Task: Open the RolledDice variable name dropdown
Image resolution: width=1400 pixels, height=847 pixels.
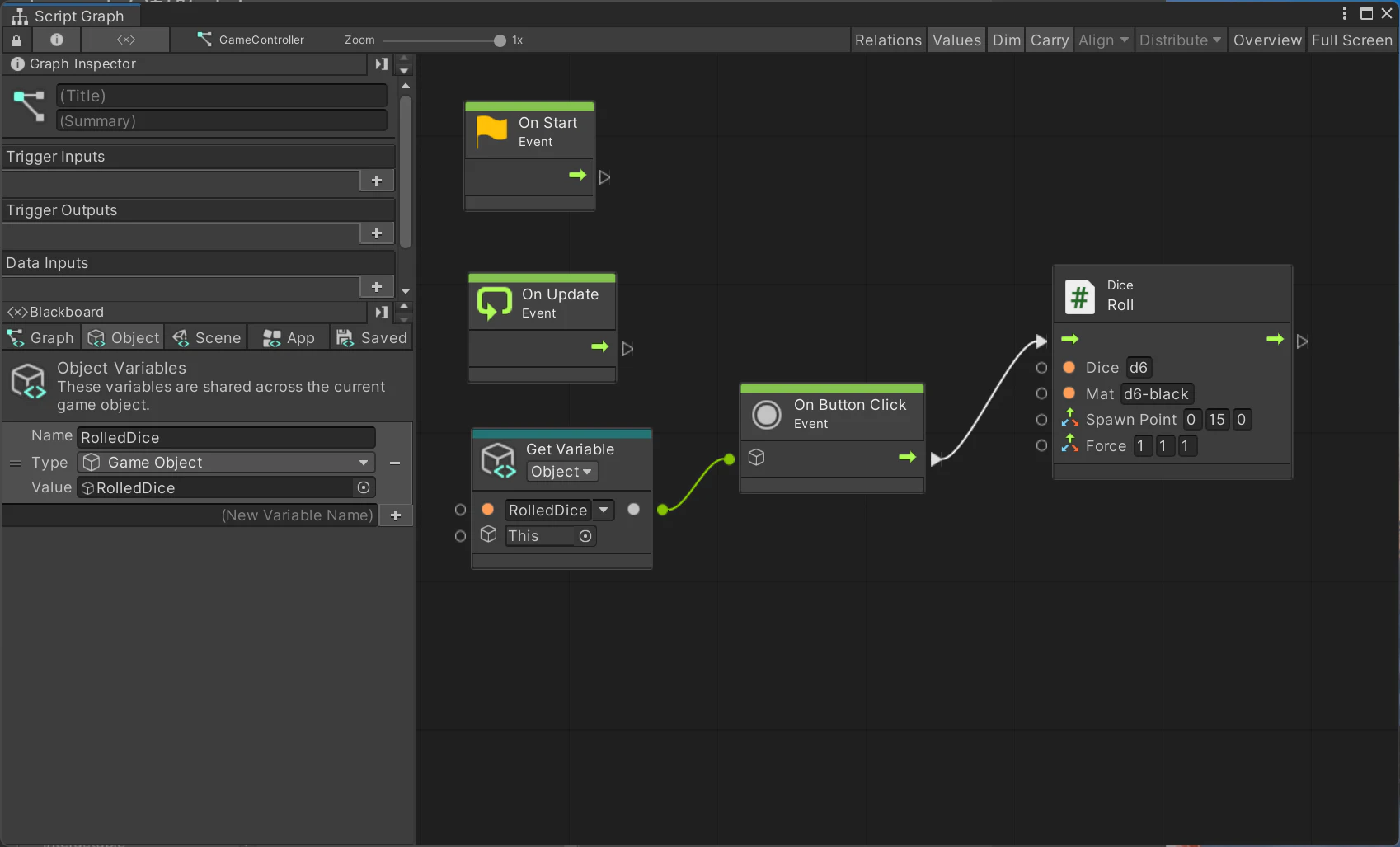Action: (604, 511)
